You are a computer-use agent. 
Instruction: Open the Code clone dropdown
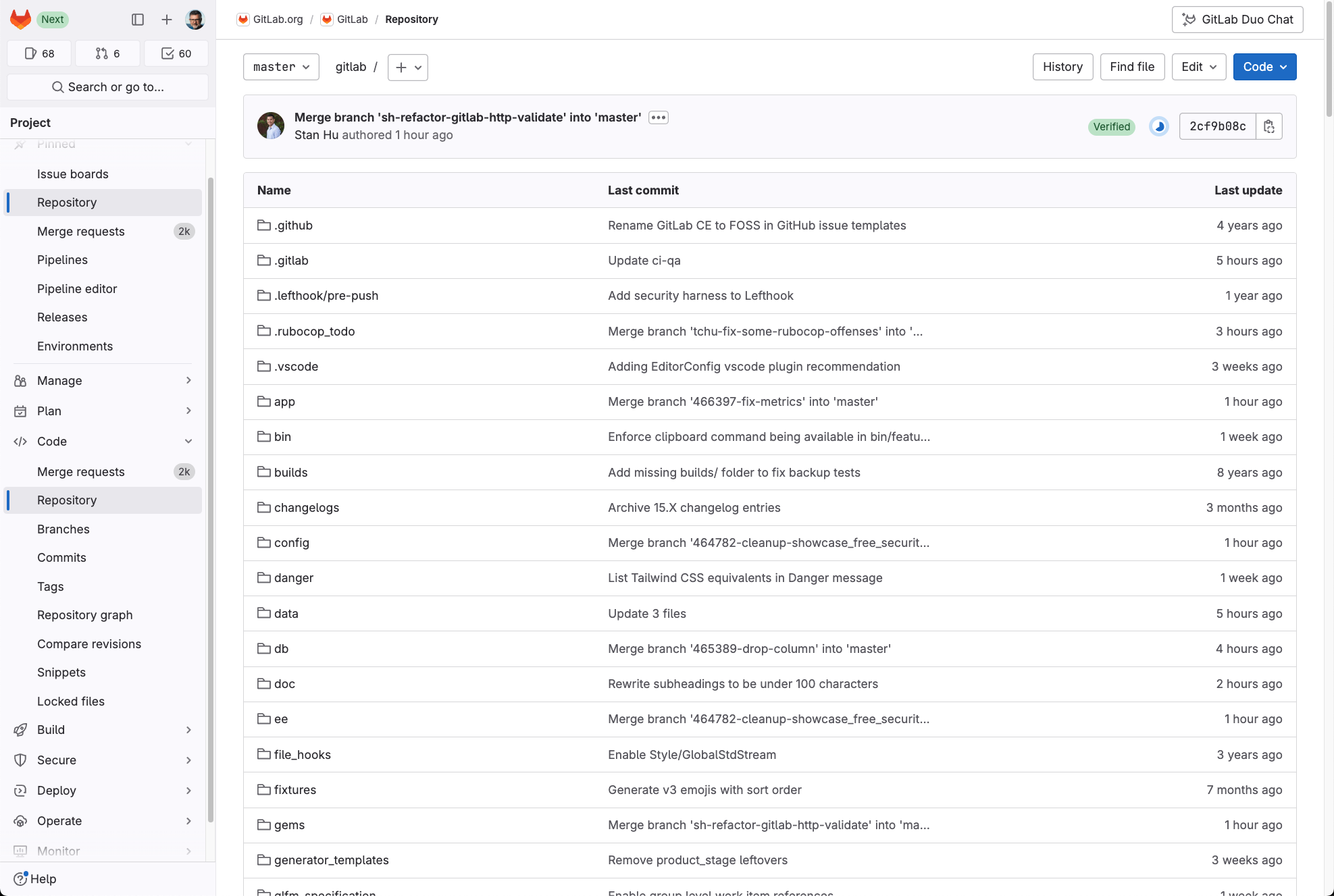[1264, 67]
